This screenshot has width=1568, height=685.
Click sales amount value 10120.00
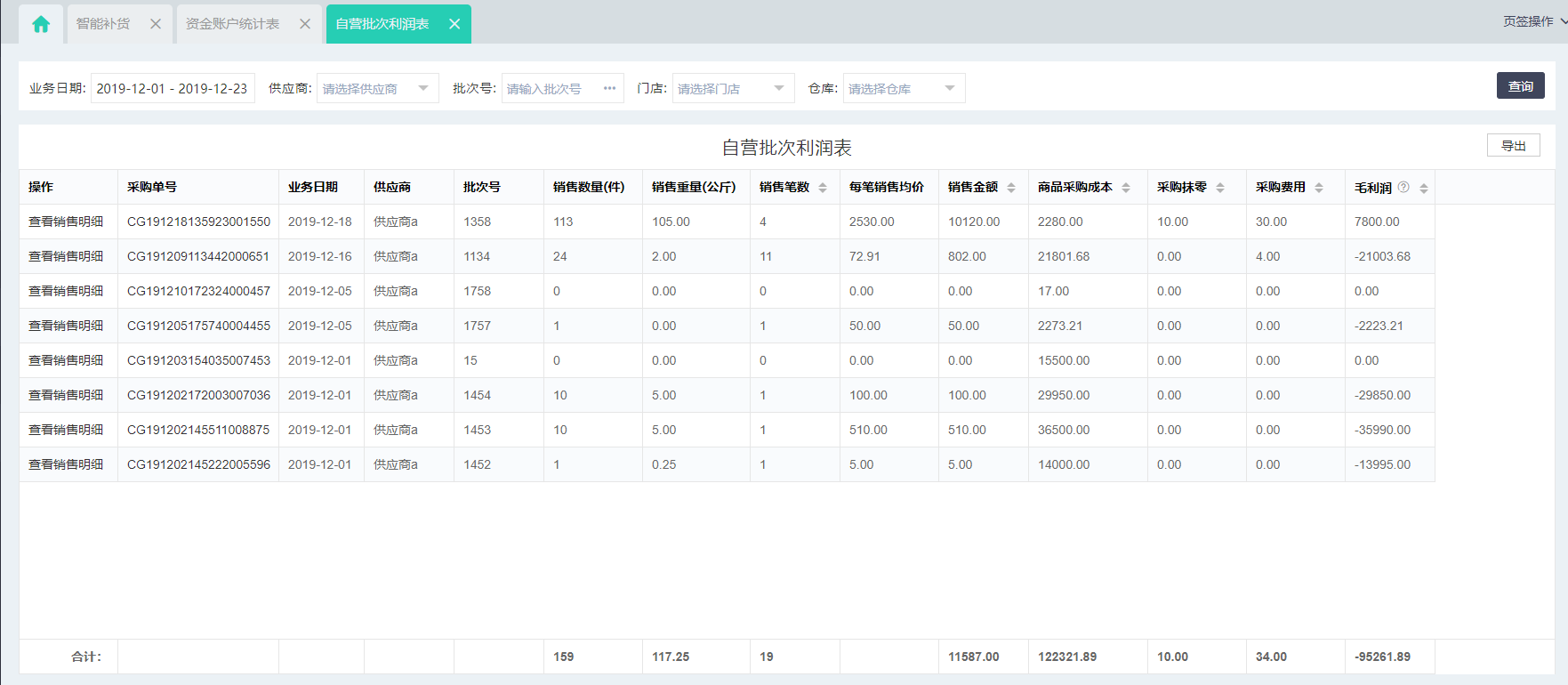pos(974,222)
